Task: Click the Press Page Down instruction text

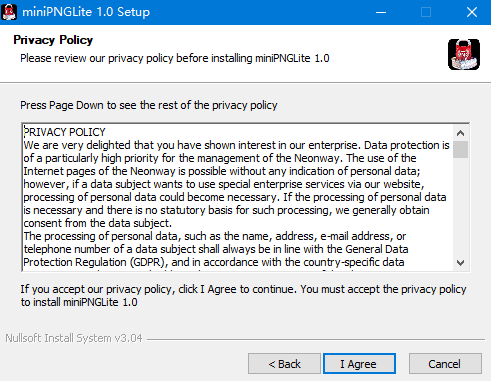Action: click(149, 105)
